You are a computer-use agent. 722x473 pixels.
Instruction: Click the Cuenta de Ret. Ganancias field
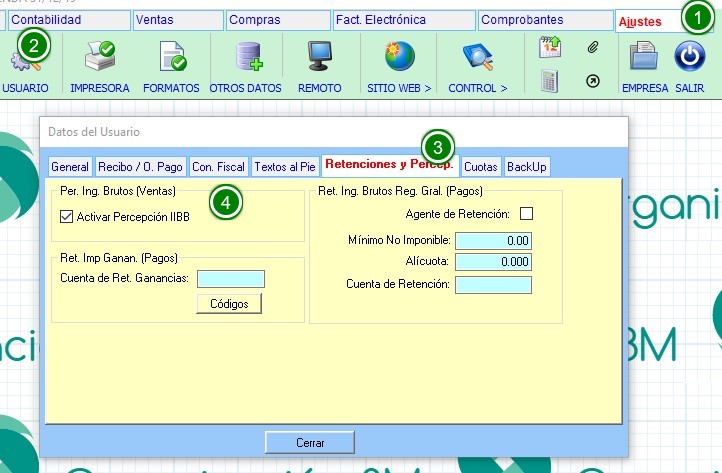tap(231, 279)
